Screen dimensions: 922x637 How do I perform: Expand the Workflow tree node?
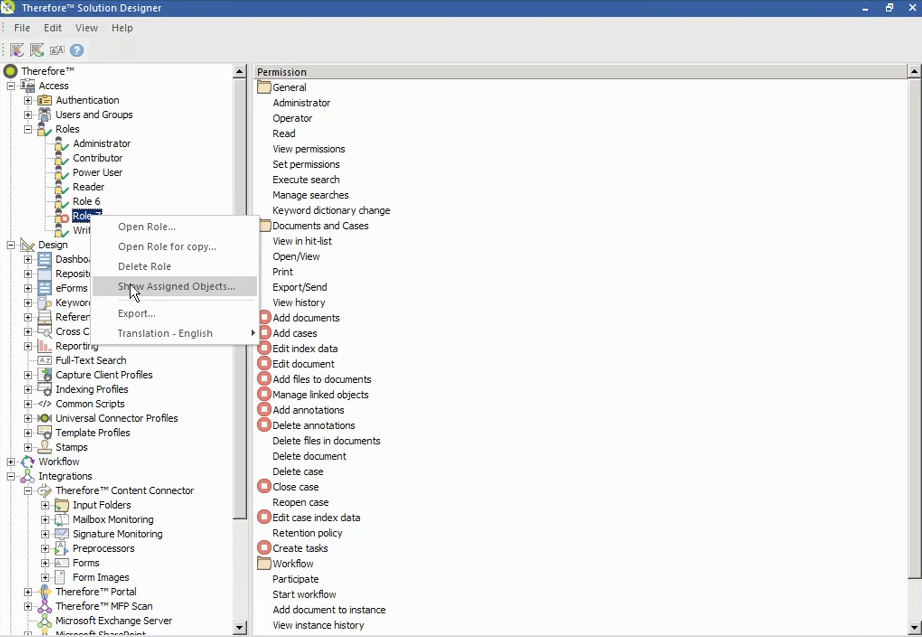coord(10,461)
